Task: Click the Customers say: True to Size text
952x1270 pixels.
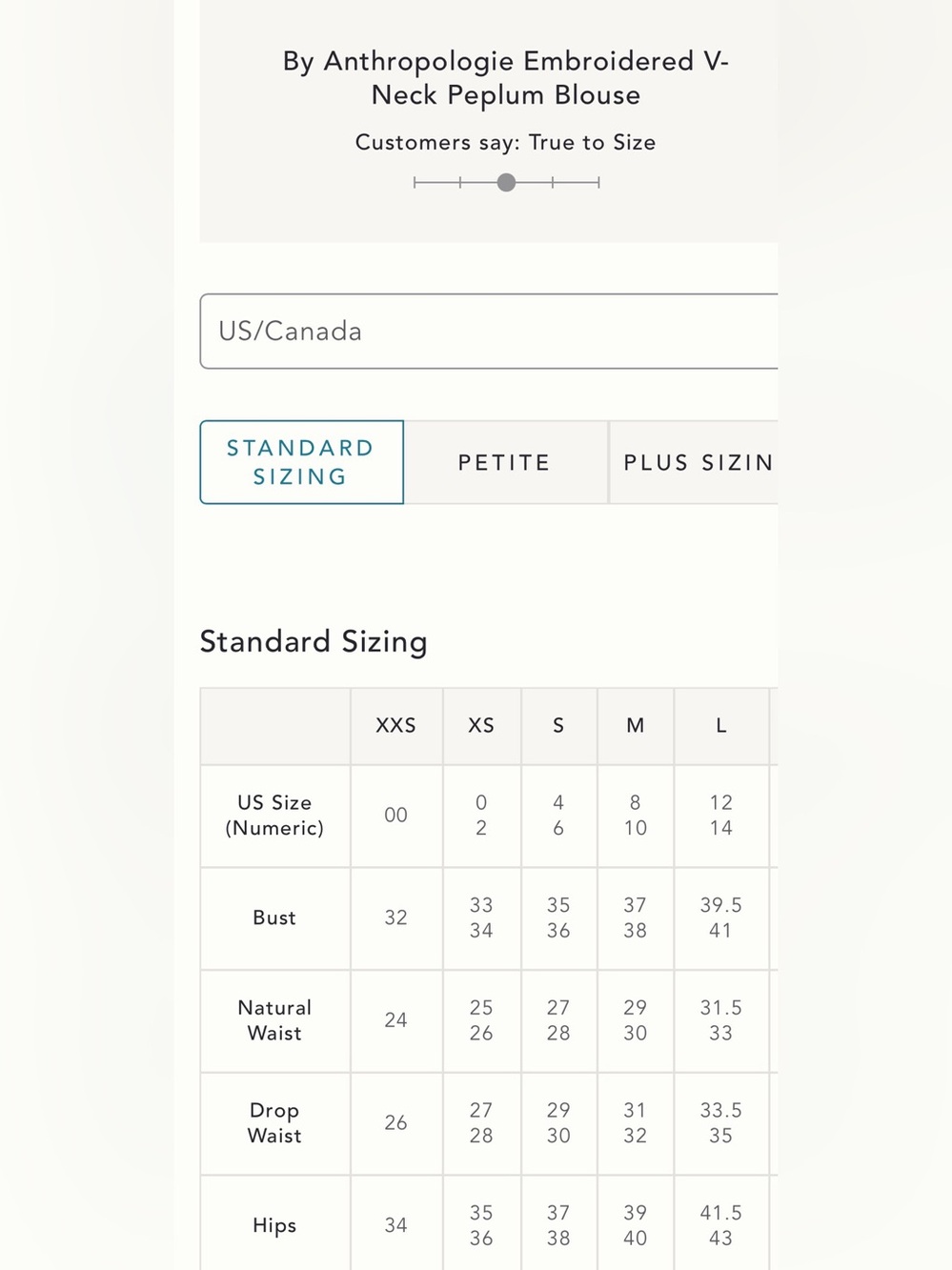Action: (x=505, y=143)
